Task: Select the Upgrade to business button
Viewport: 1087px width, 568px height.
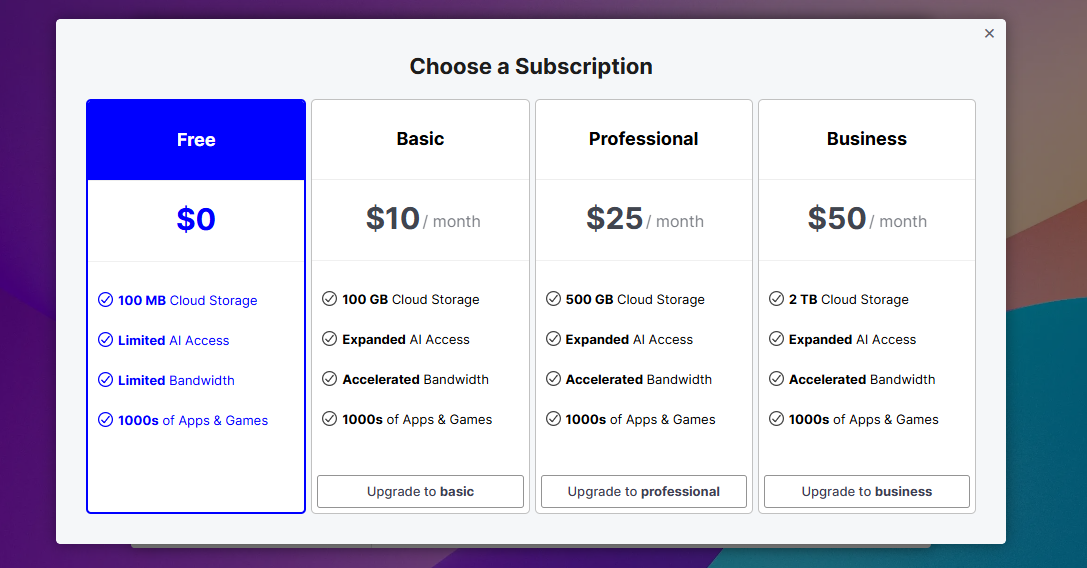Action: pos(866,492)
